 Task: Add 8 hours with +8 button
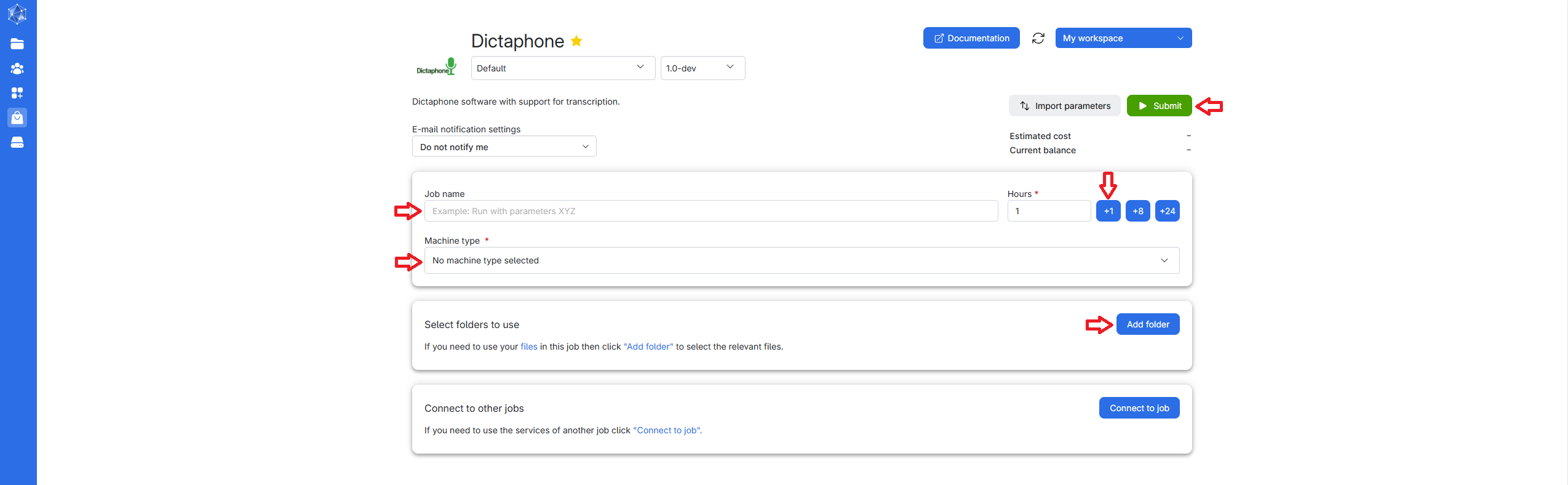pyautogui.click(x=1137, y=211)
